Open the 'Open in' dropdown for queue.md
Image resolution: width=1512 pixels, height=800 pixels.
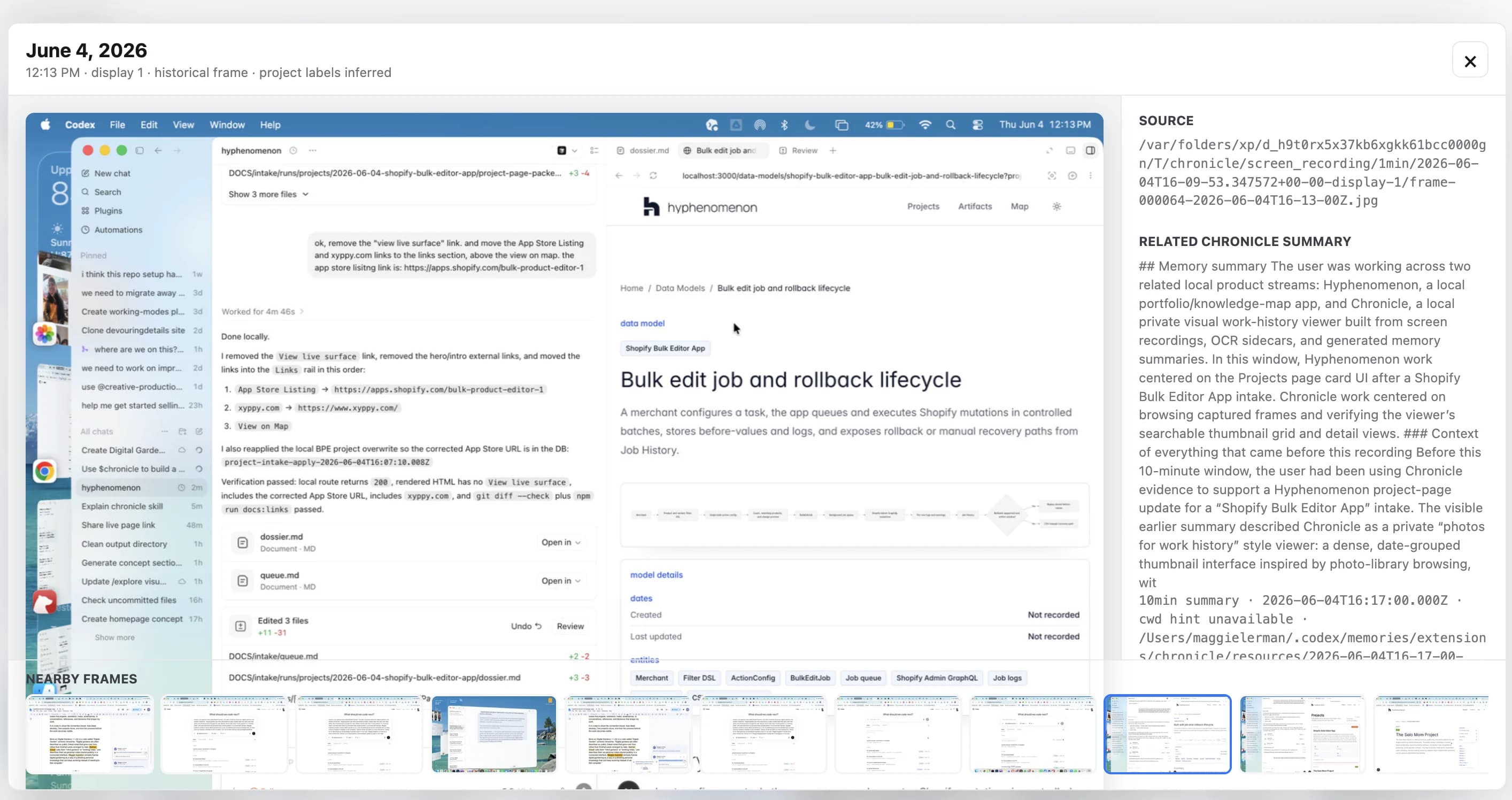(560, 581)
